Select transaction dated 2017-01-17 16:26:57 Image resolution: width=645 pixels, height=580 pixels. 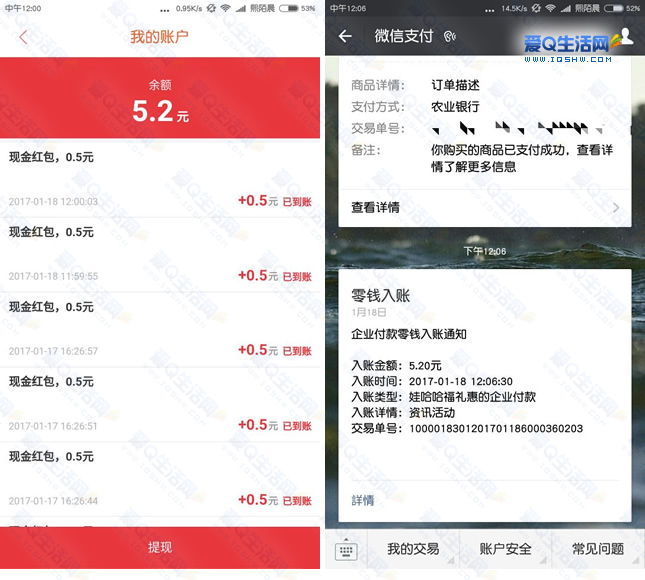[160, 329]
